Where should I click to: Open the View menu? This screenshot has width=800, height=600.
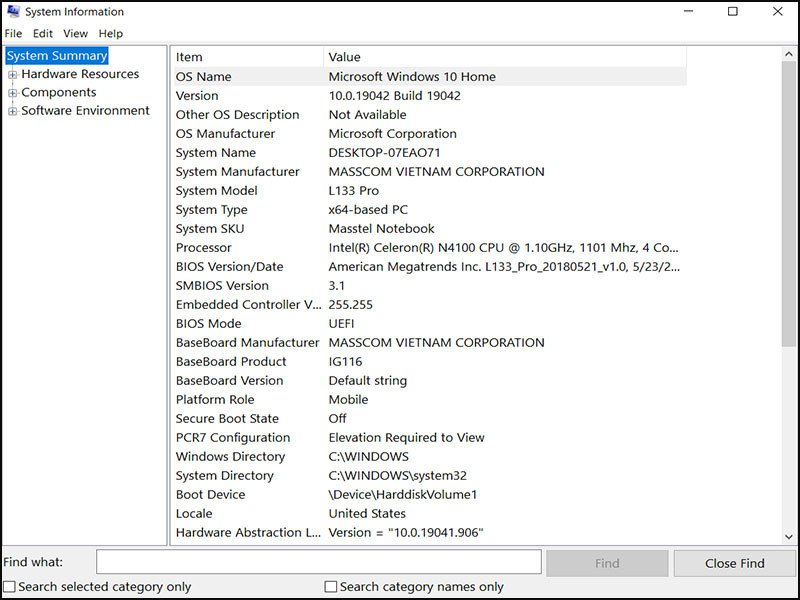tap(75, 33)
